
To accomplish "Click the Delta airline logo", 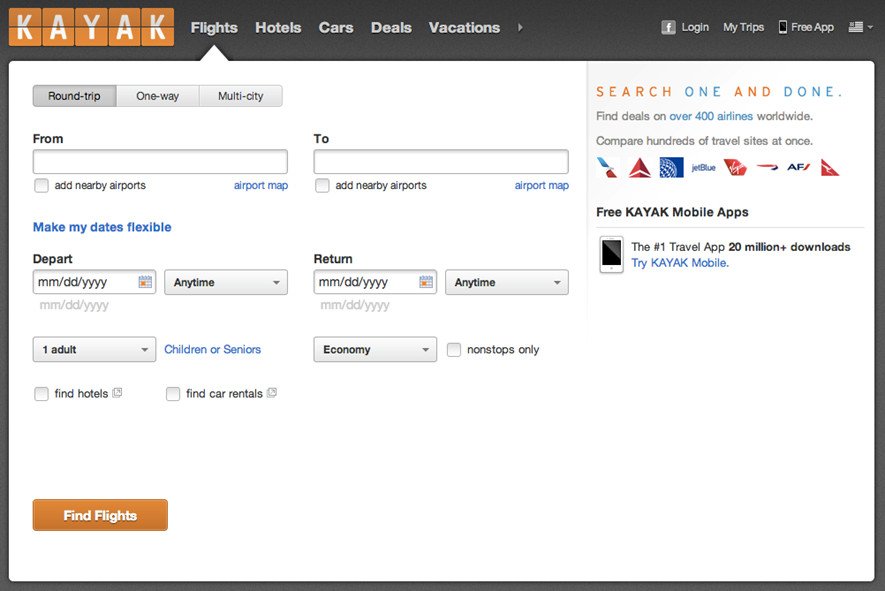I will pyautogui.click(x=639, y=168).
